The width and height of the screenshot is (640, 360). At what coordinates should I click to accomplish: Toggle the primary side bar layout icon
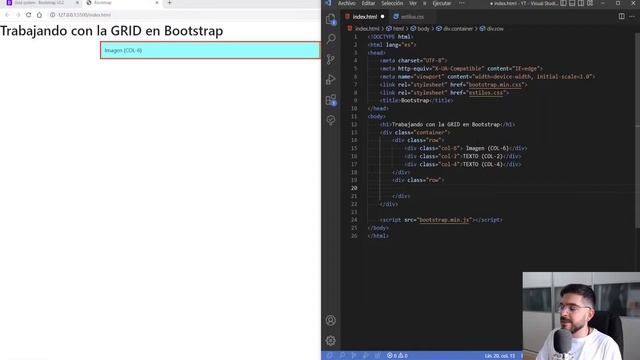(x=563, y=3)
